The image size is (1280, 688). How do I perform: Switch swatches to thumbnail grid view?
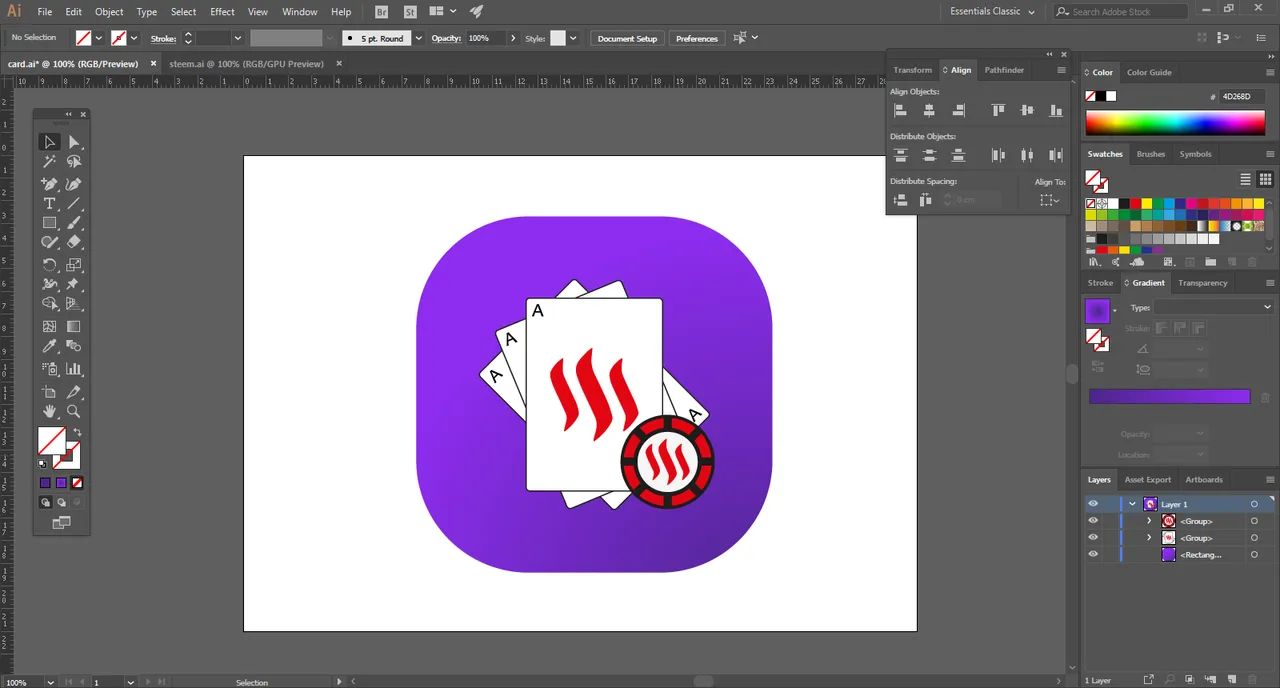pos(1265,179)
